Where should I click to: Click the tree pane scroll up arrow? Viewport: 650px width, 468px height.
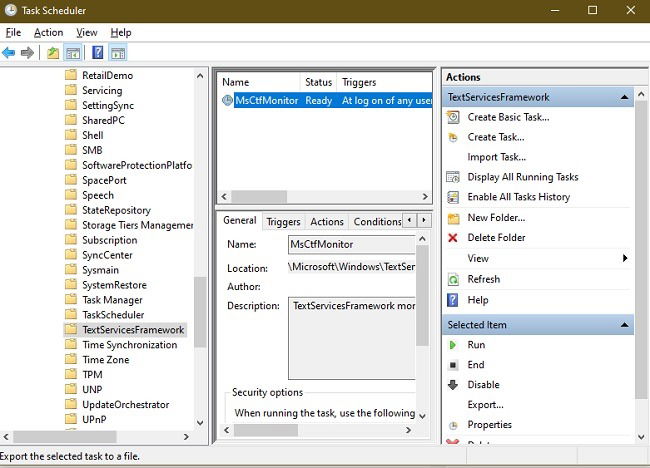(x=200, y=76)
